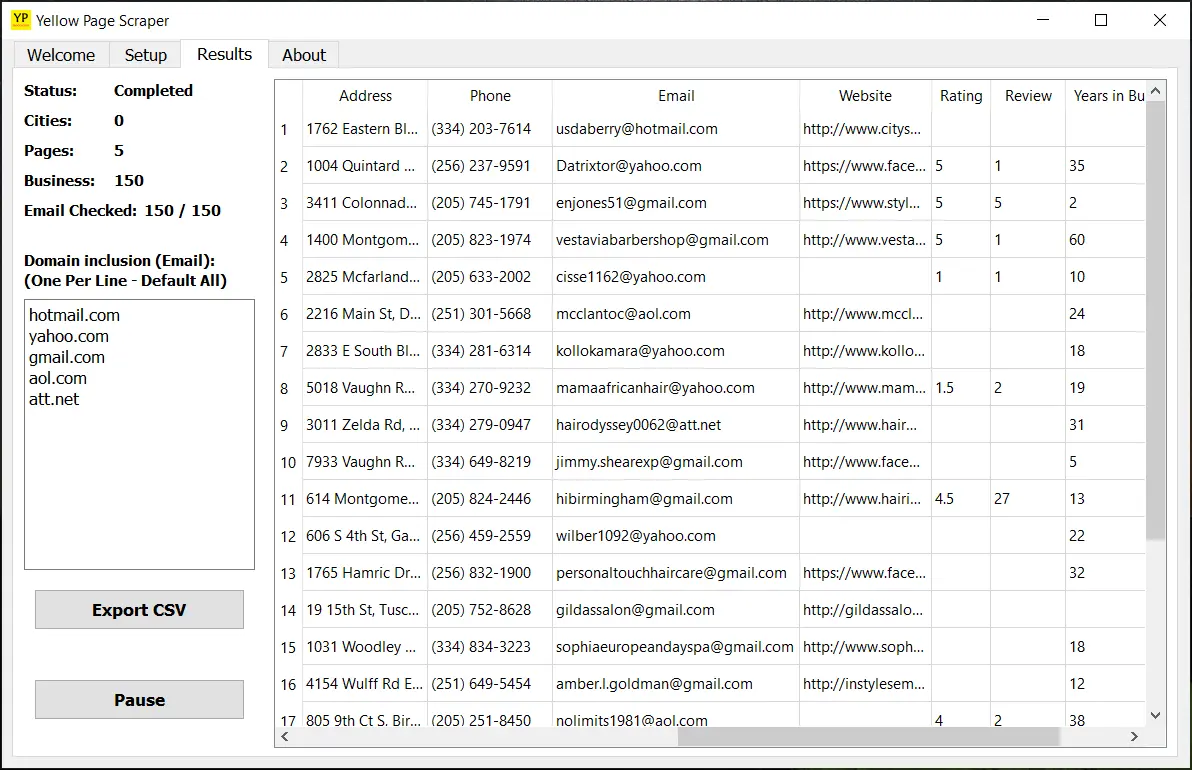1192x770 pixels.
Task: Click the Completed status value
Action: point(153,90)
